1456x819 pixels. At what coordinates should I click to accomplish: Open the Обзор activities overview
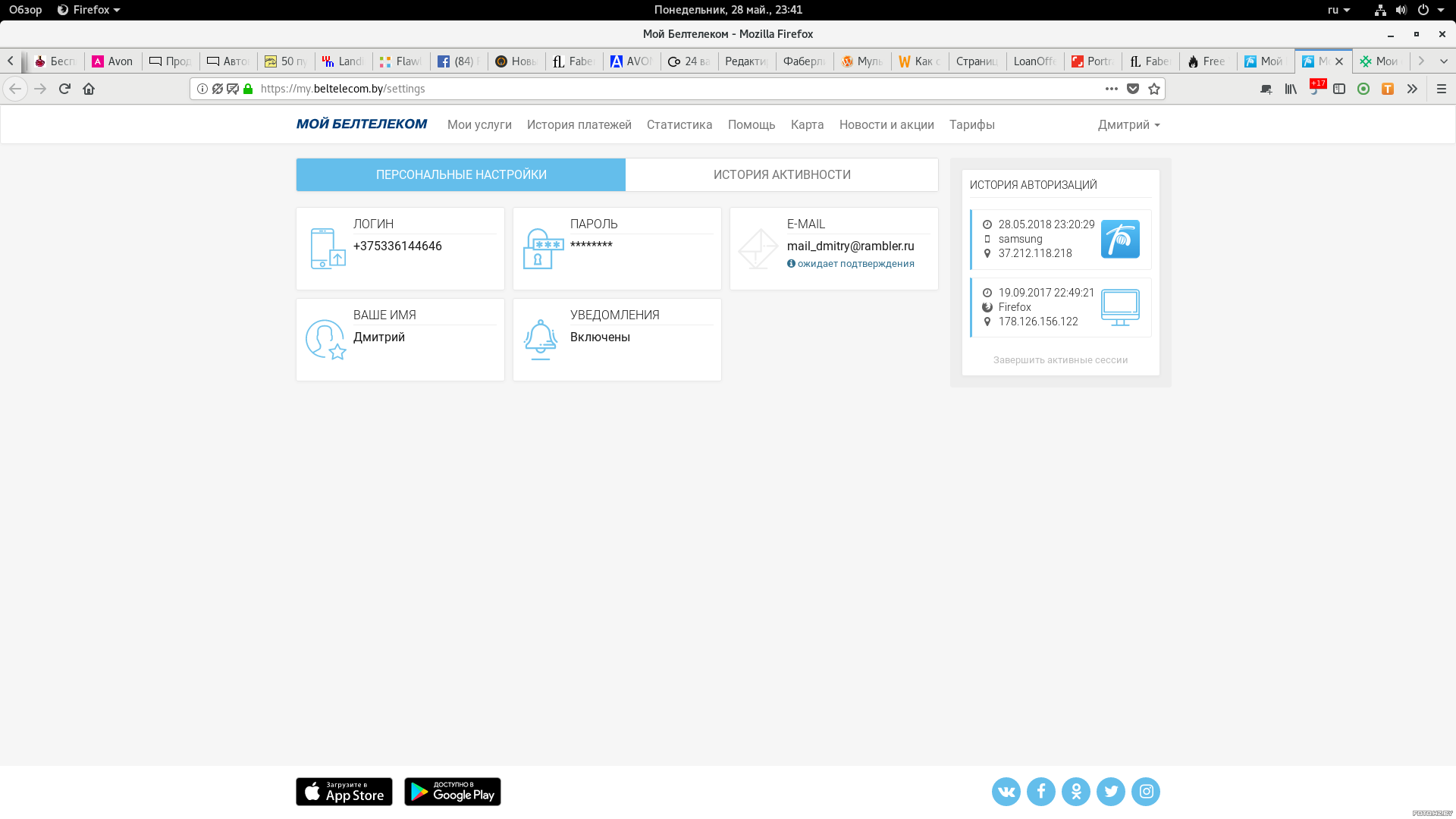click(26, 10)
